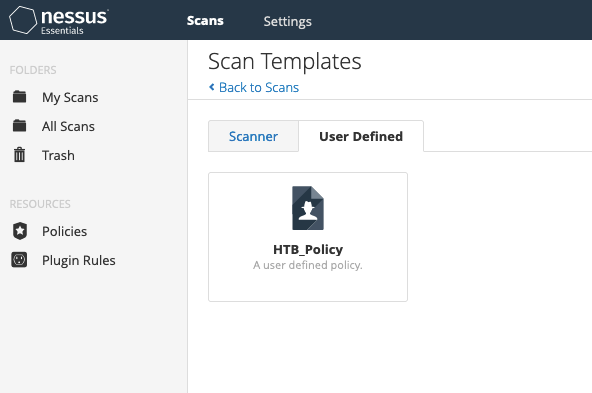
Task: Open the All Scans folder
Action: [68, 126]
